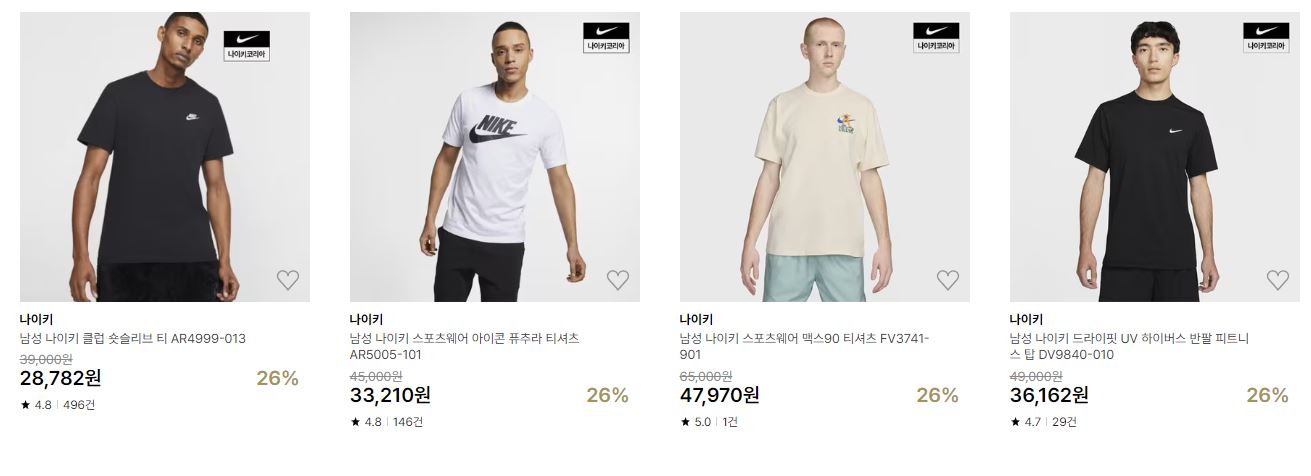The height and width of the screenshot is (476, 1311).
Task: Favorite the cream Max90 tee with heart icon
Action: click(x=948, y=280)
